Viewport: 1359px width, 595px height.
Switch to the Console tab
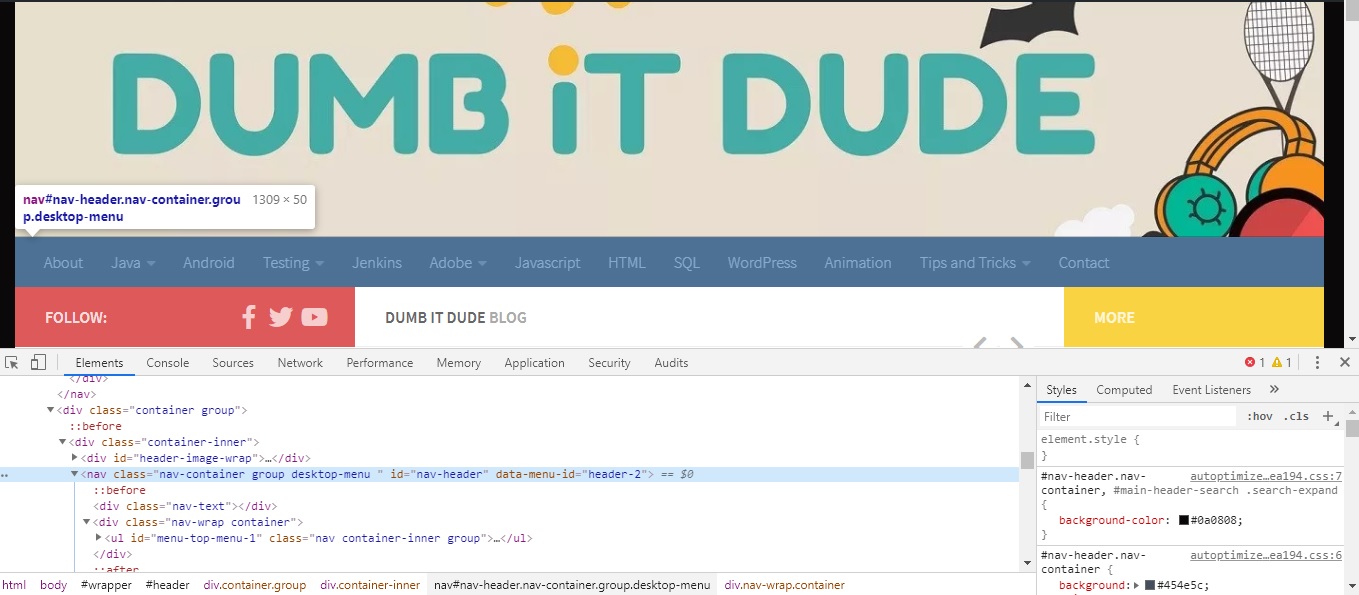pos(167,362)
